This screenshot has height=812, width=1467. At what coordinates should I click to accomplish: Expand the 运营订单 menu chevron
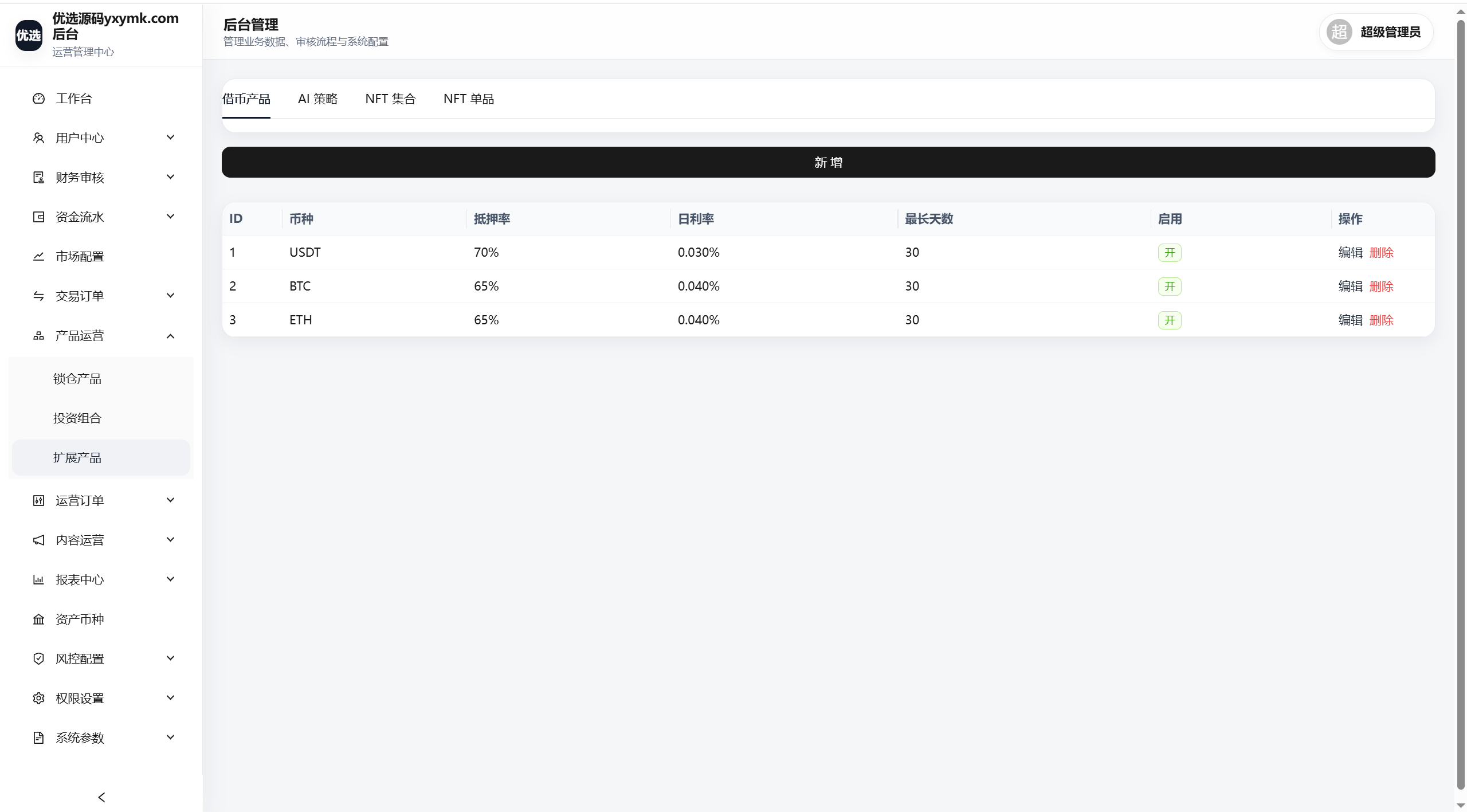170,500
